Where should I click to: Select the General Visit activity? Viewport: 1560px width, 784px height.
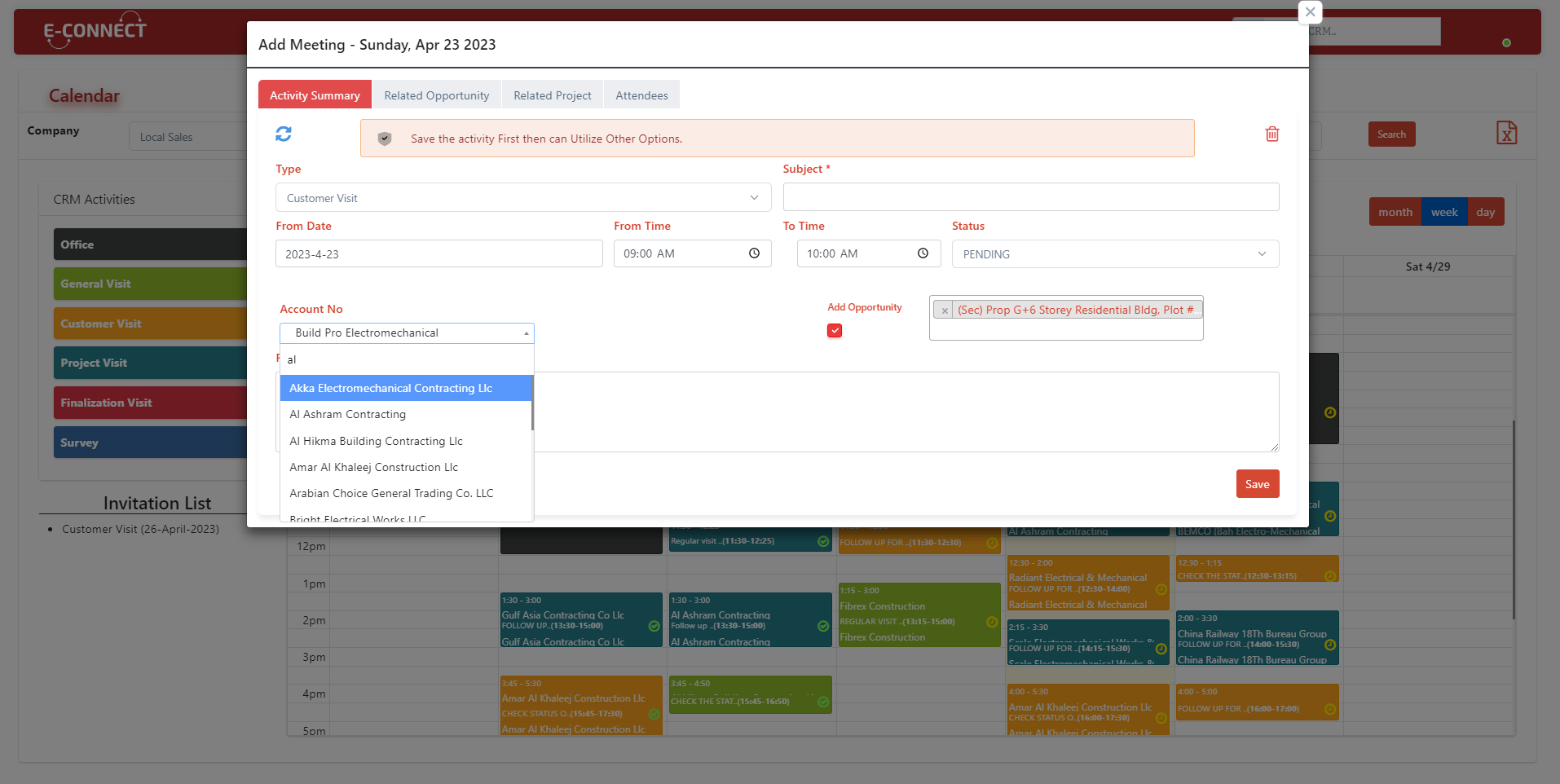coord(150,284)
